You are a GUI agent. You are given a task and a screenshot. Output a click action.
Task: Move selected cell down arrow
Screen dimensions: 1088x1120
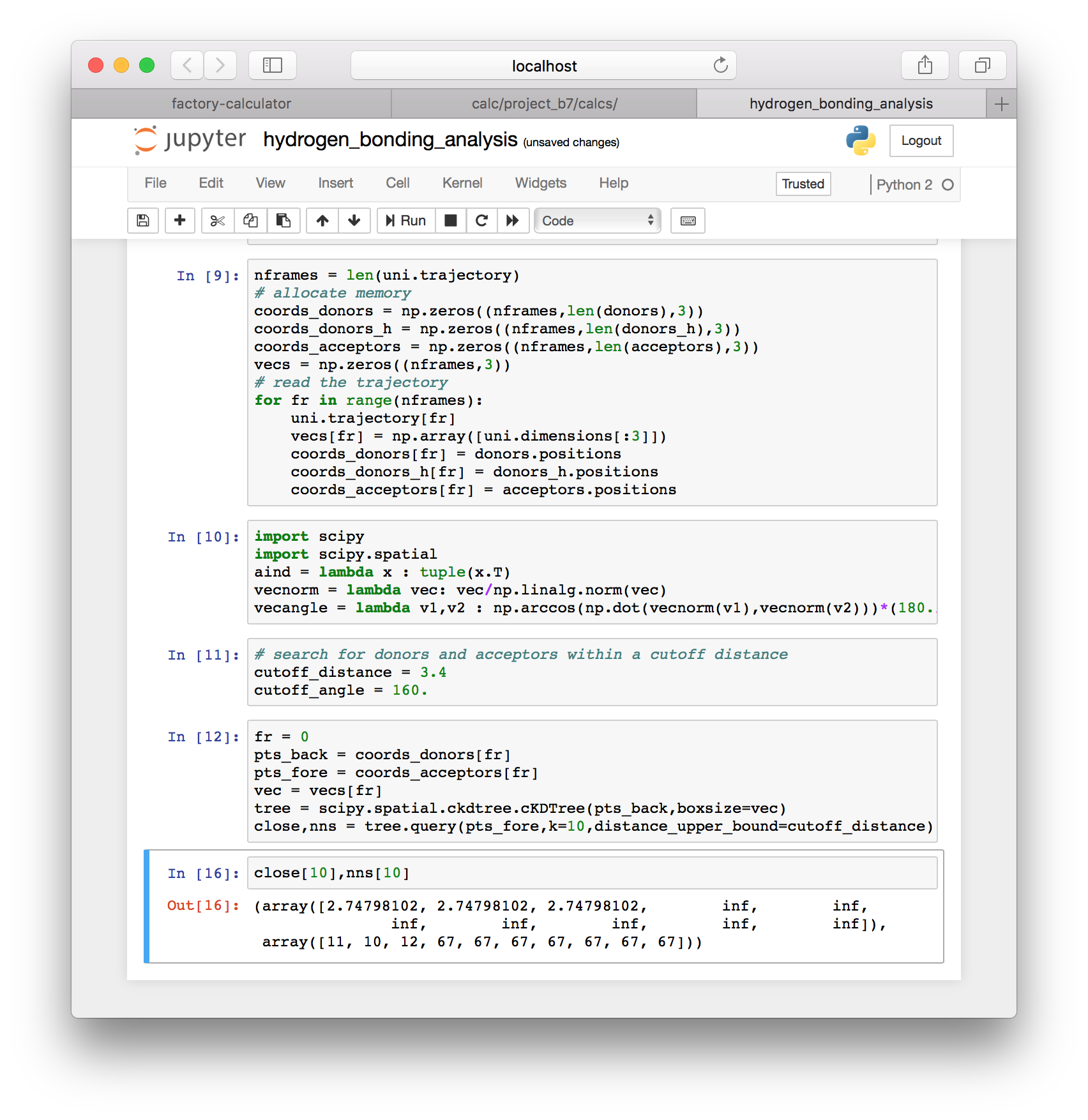pos(354,221)
